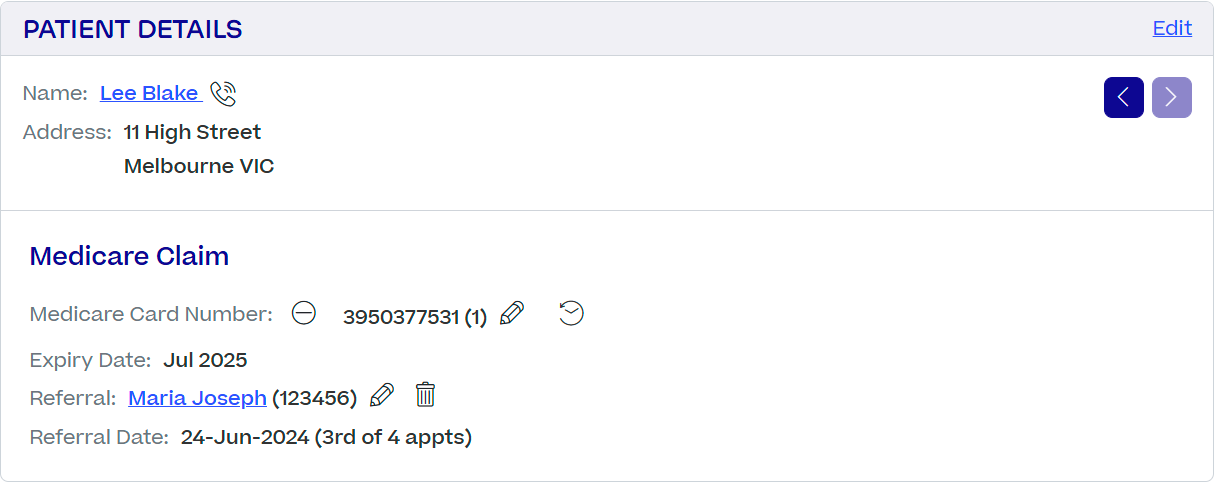This screenshot has height=483, width=1214.
Task: Click the Medicare Claim section heading
Action: (130, 256)
